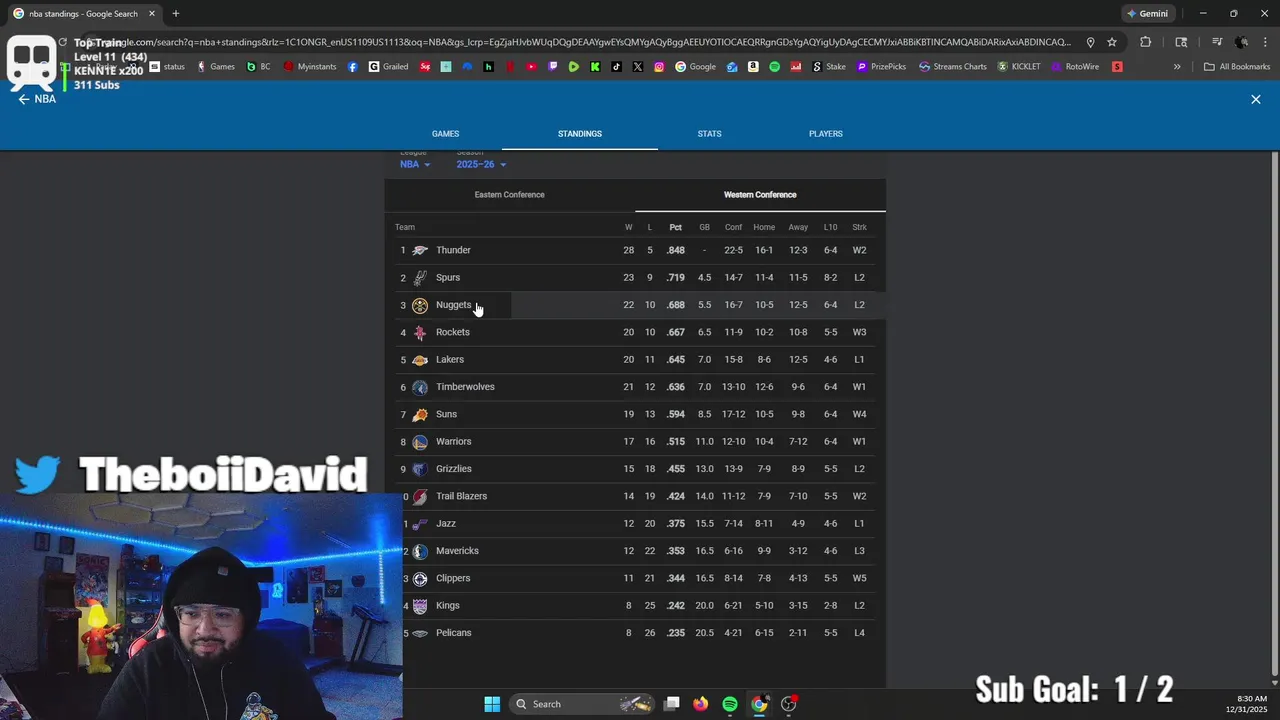Open the Myinstants bookmark
Screen dimensions: 1280x720
pos(310,67)
